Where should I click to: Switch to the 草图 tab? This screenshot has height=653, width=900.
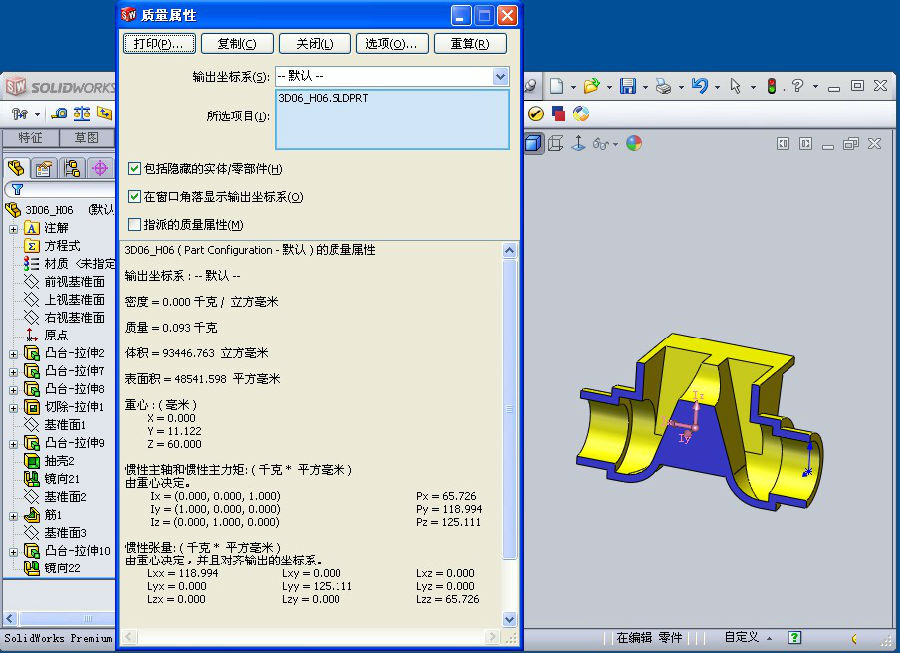tap(87, 138)
